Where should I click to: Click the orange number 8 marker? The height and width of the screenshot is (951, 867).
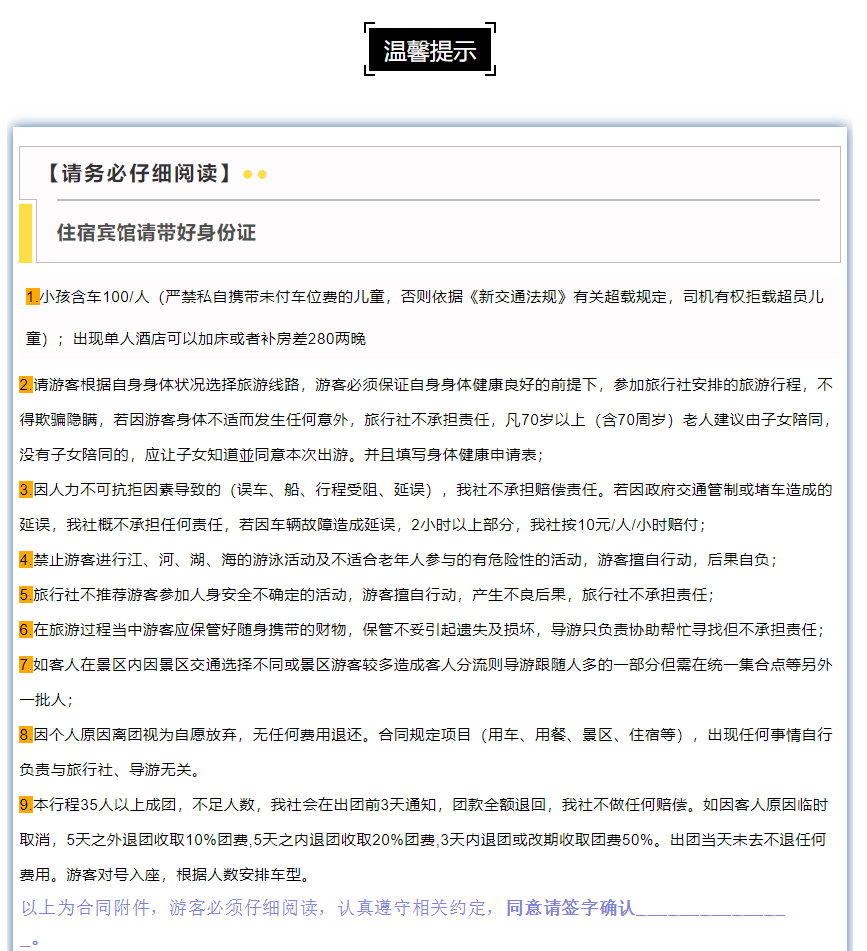click(26, 735)
